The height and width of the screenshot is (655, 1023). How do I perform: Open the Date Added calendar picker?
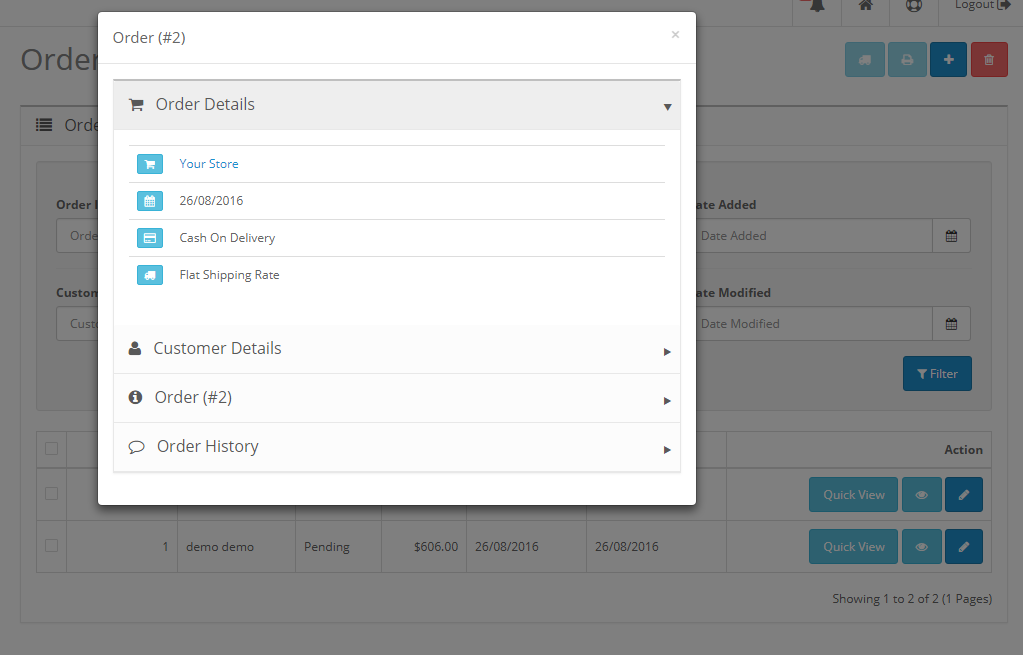tap(951, 236)
